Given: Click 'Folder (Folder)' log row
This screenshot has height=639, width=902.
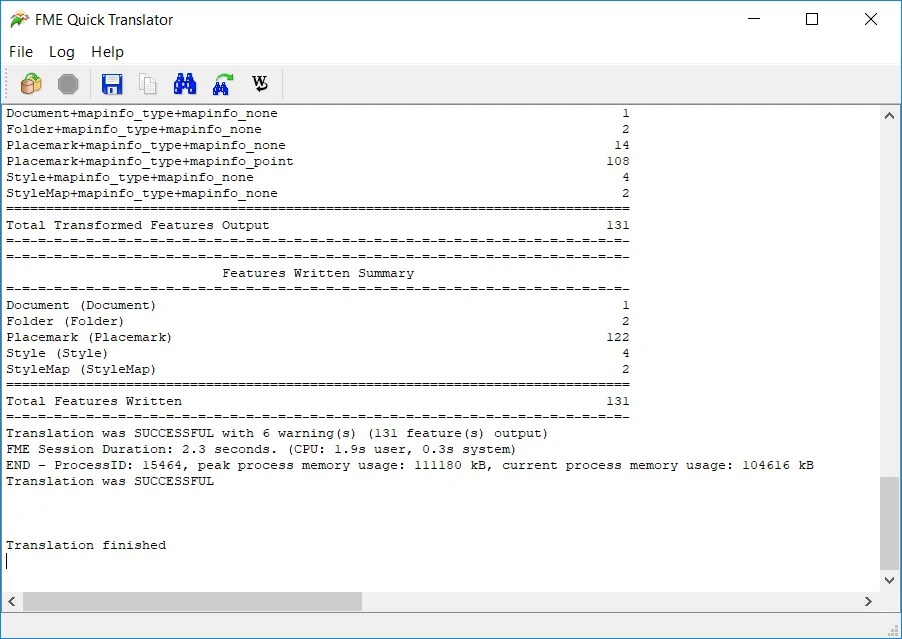Looking at the screenshot, I should point(318,321).
